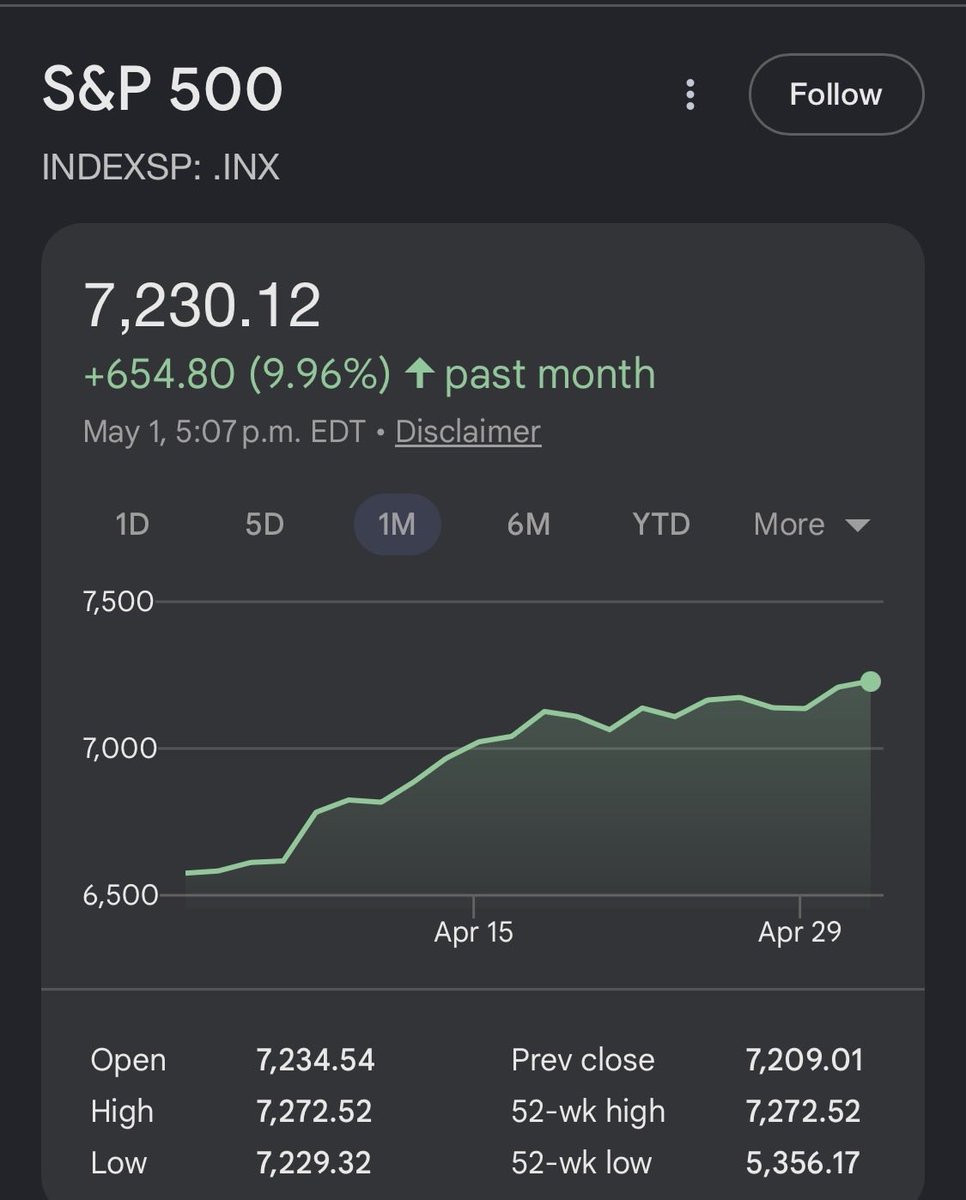Follow the S&P 500 index
The image size is (966, 1200).
pyautogui.click(x=836, y=95)
